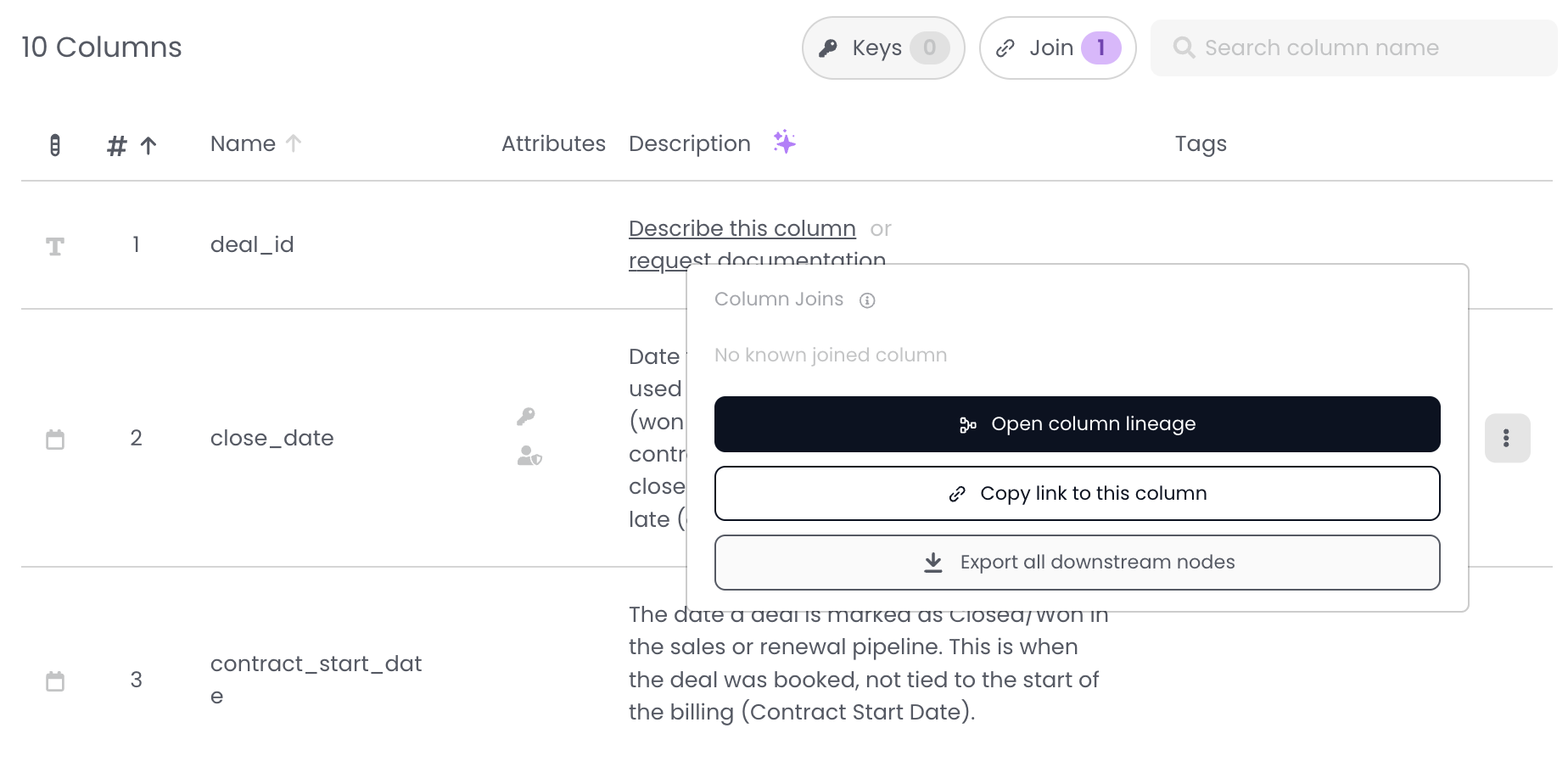Click the key attribute icon on close_date
This screenshot has width=1568, height=784.
pyautogui.click(x=526, y=416)
